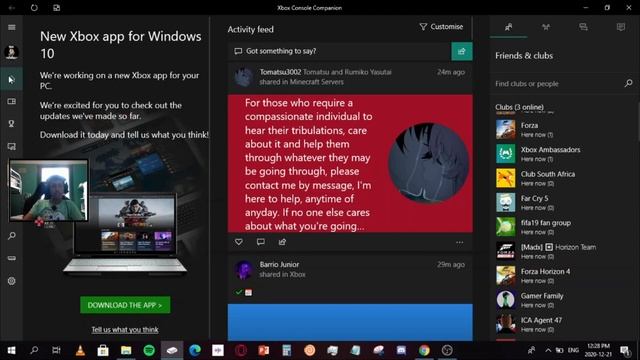Open Google Chrome from the taskbar
640x360 pixels.
point(424,350)
